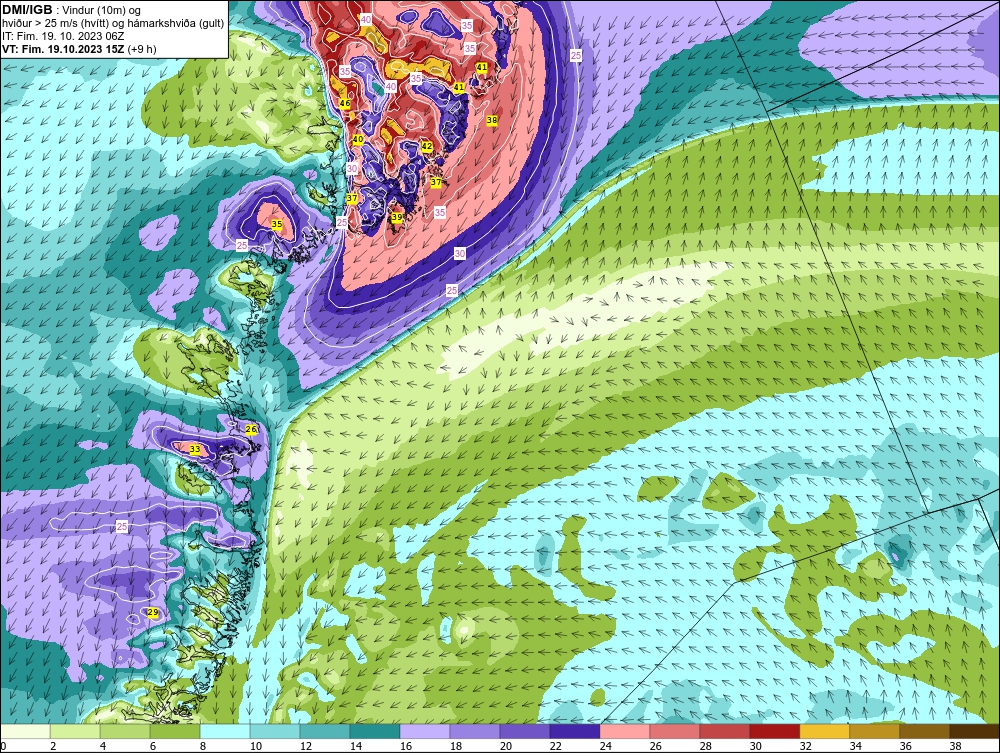Click the yellow peak-gust marker '38'
The image size is (1000, 753).
(x=491, y=120)
